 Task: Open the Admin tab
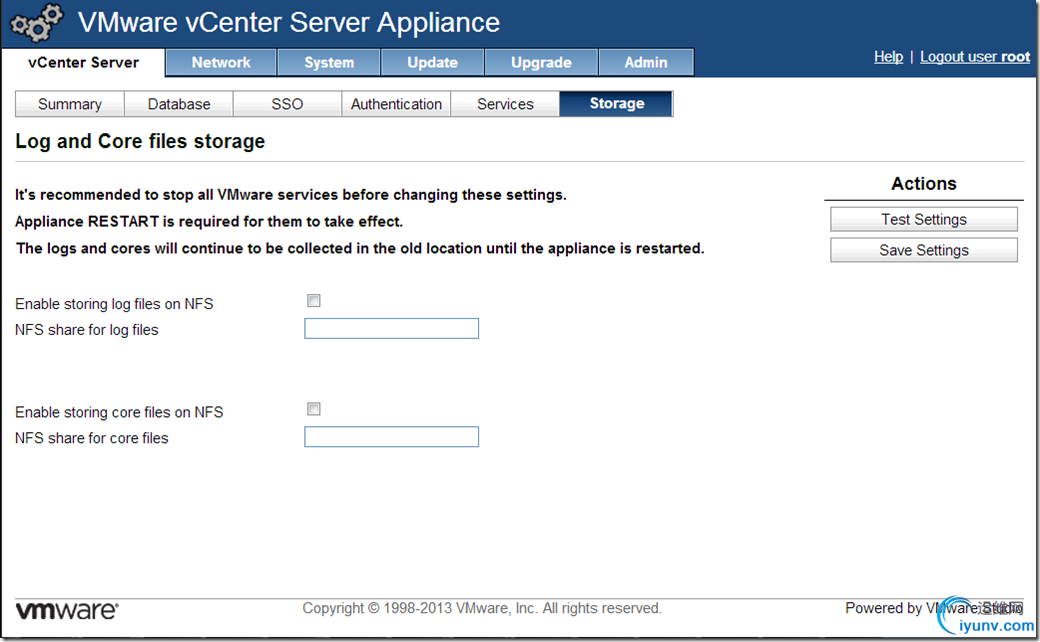point(646,62)
